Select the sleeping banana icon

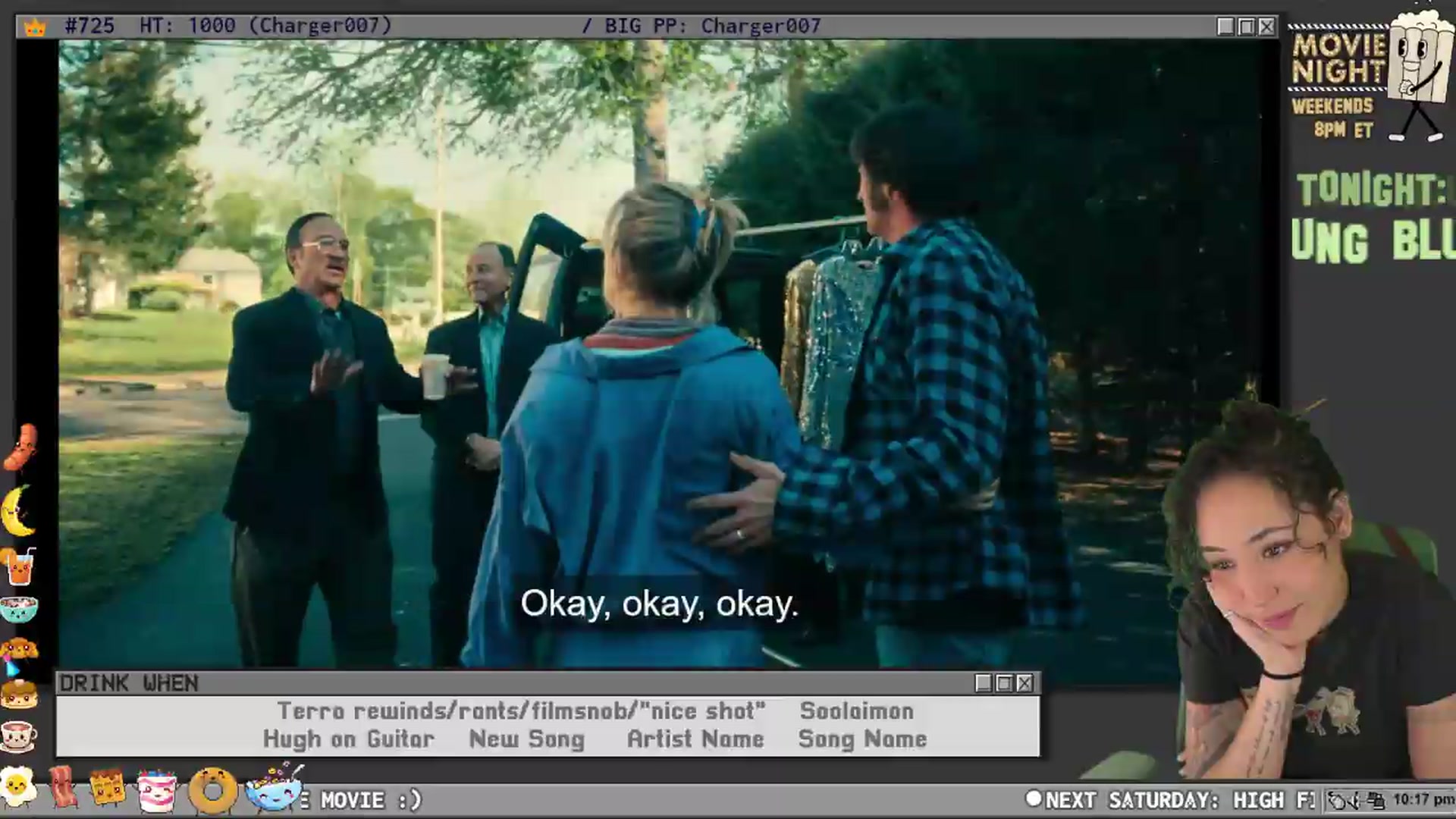[17, 510]
